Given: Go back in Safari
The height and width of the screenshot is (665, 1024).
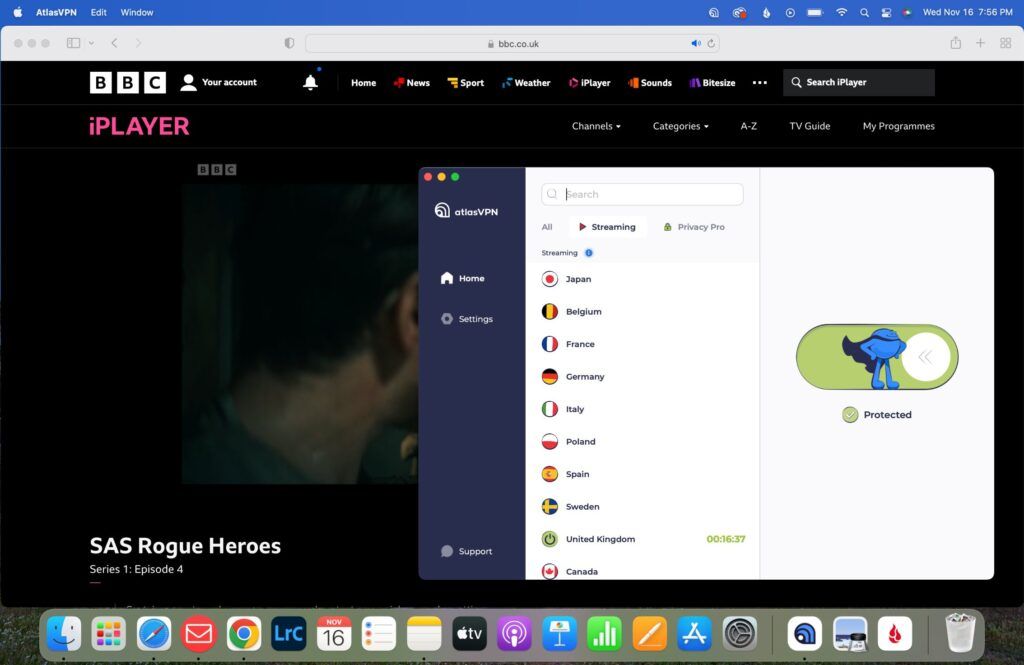Looking at the screenshot, I should 114,43.
